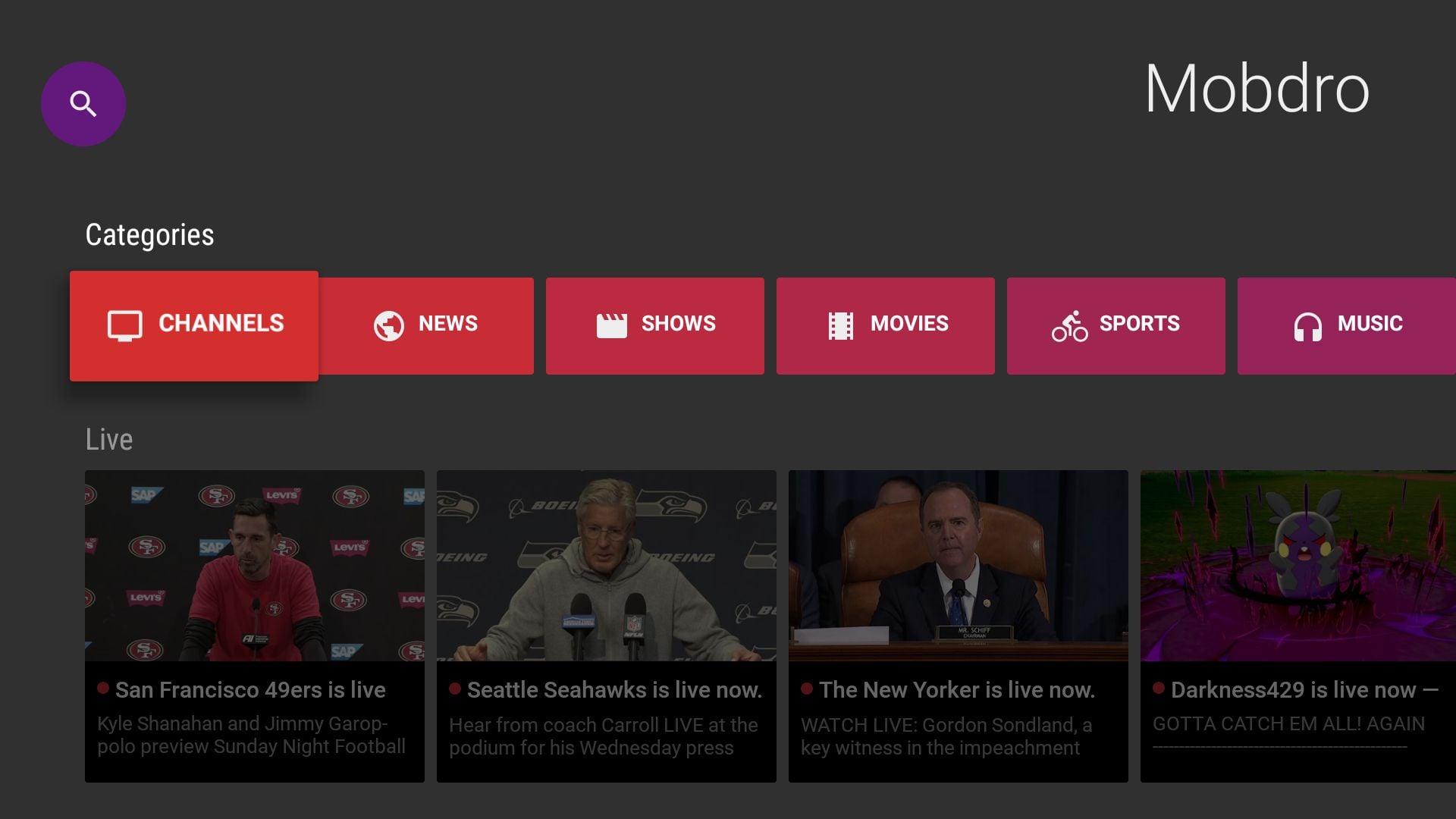Click the purple search icon
Screen dimensions: 1456x819
tap(83, 104)
